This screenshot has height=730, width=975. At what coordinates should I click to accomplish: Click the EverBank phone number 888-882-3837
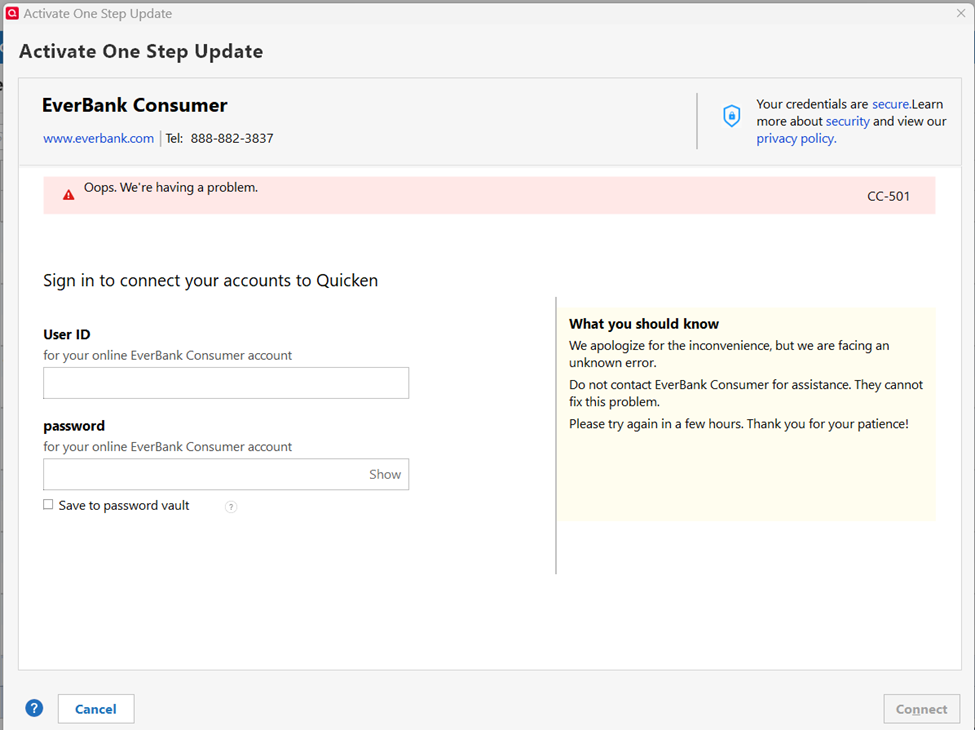pos(232,139)
